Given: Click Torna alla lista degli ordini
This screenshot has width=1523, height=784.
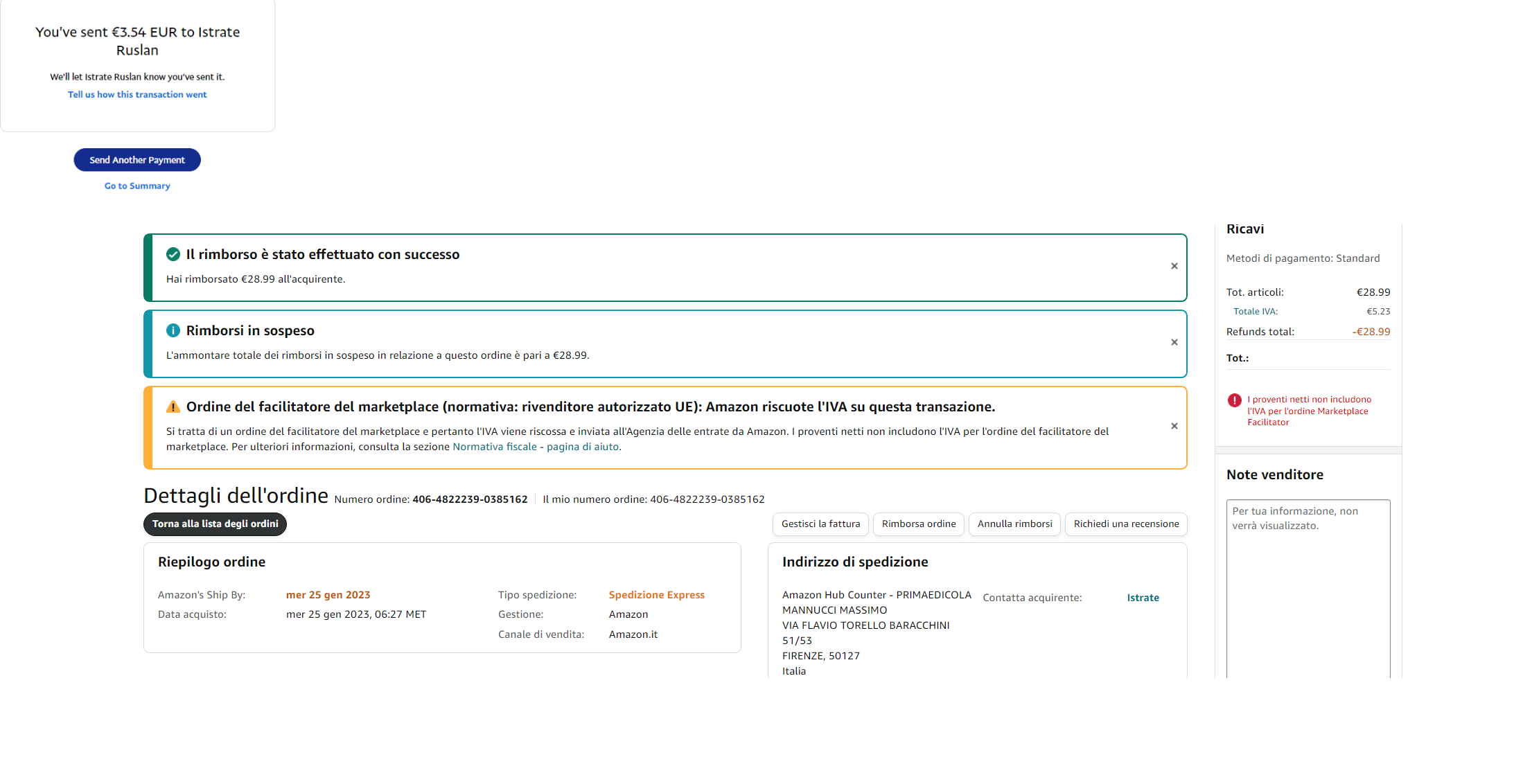Looking at the screenshot, I should 215,524.
